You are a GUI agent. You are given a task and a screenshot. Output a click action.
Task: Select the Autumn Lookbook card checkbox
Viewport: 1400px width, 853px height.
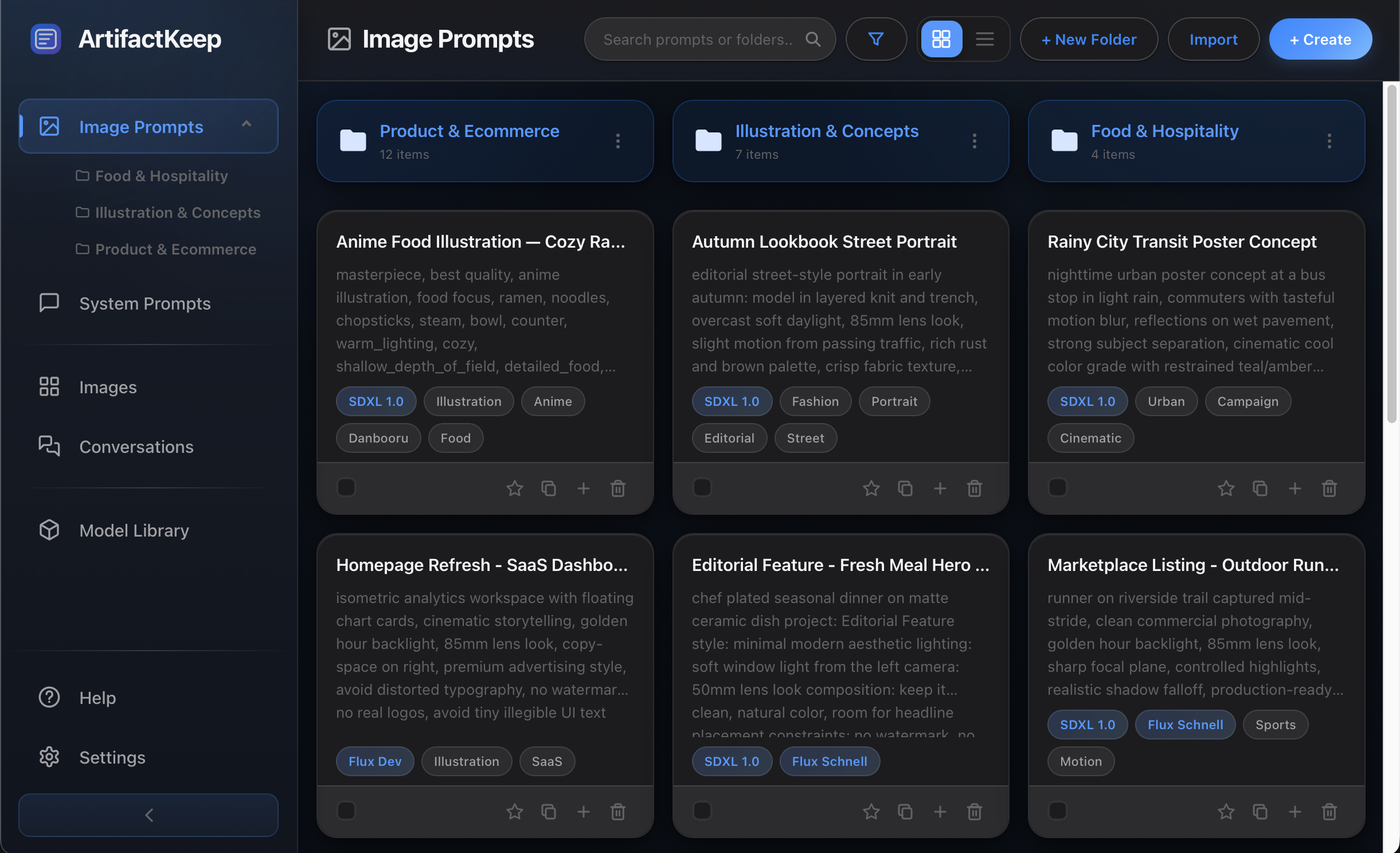point(702,487)
